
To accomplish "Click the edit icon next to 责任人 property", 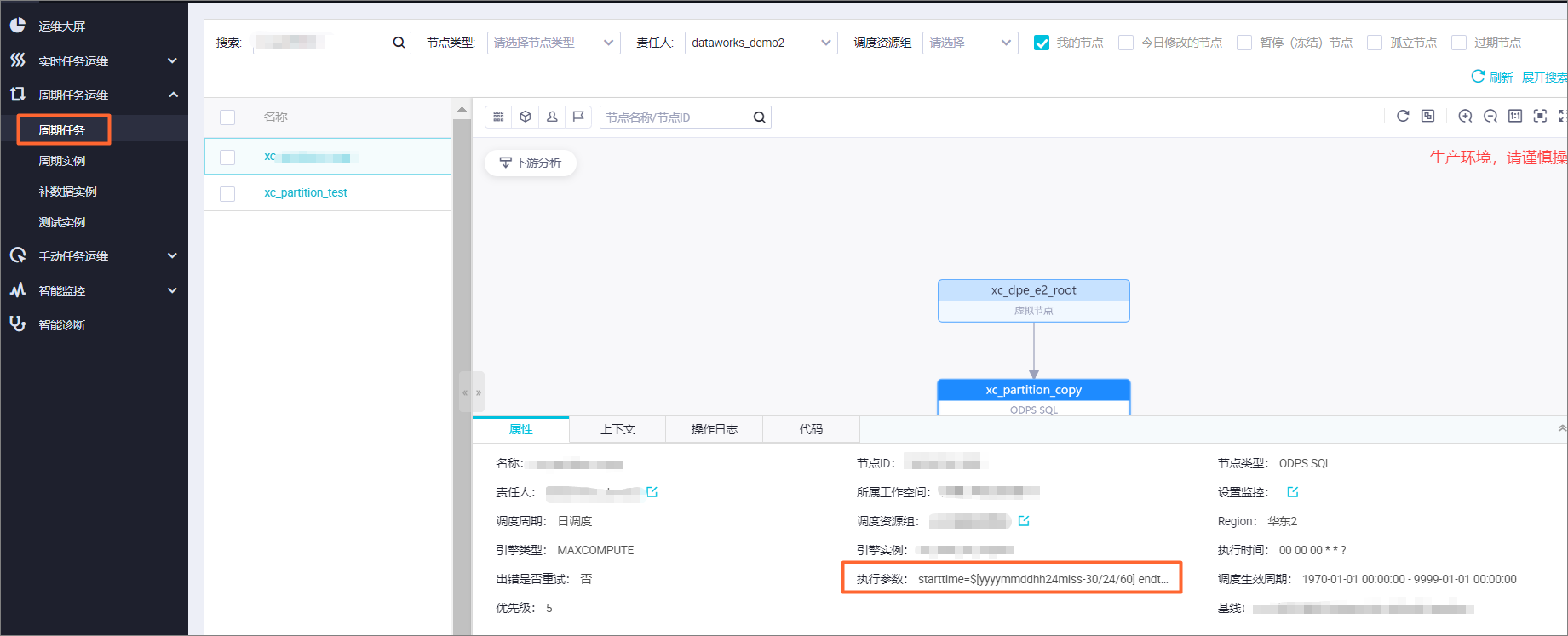I will click(652, 492).
